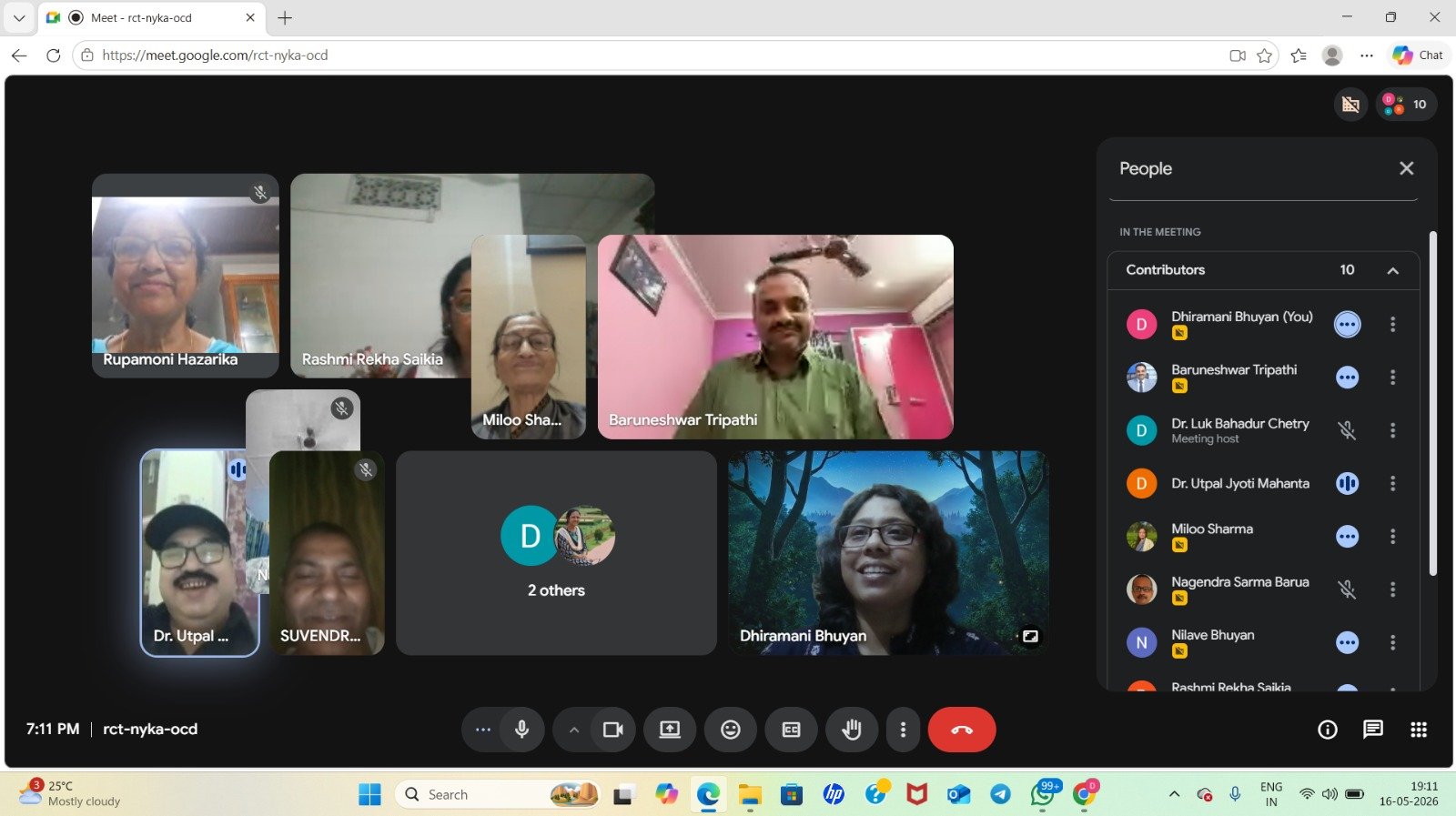Viewport: 1456px width, 816px height.
Task: Open the ENG IN language switcher
Action: point(1271,794)
